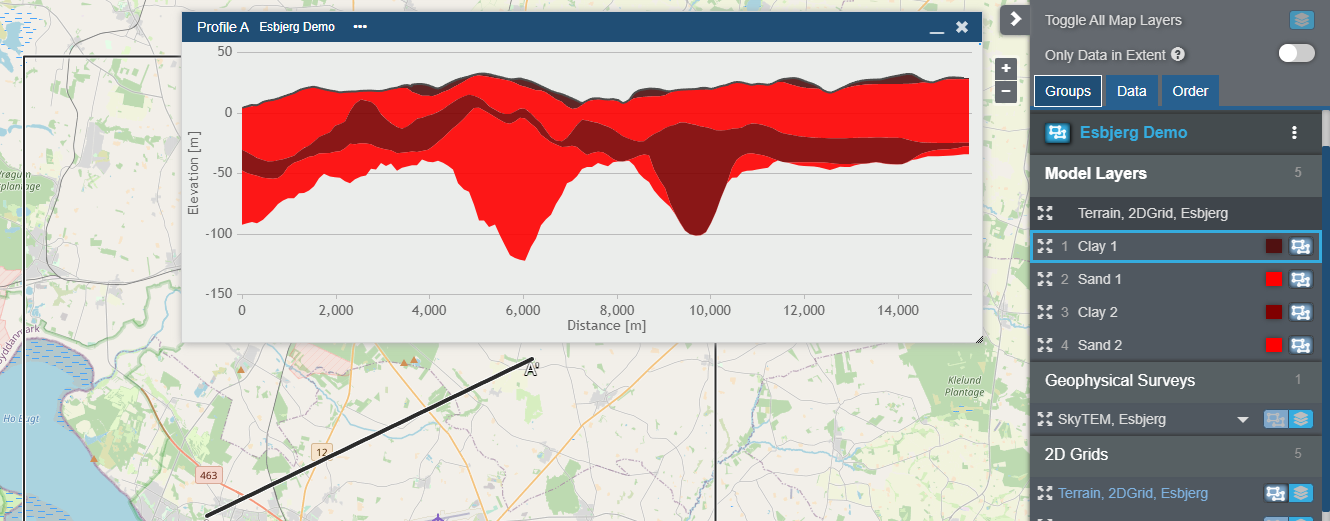
Task: Toggle all map layers icon
Action: 1301,20
